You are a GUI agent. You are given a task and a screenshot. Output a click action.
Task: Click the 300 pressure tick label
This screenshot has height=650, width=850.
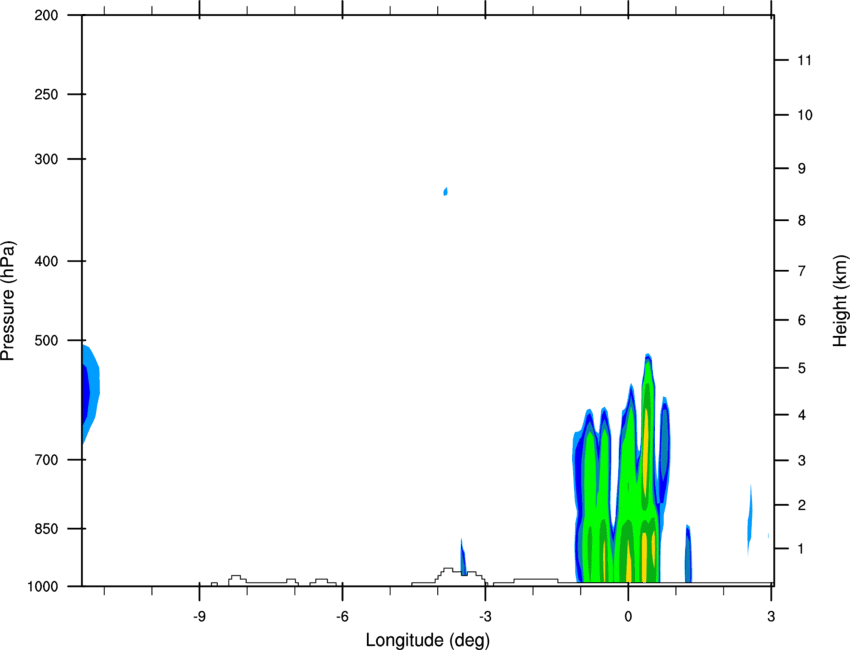tap(46, 159)
